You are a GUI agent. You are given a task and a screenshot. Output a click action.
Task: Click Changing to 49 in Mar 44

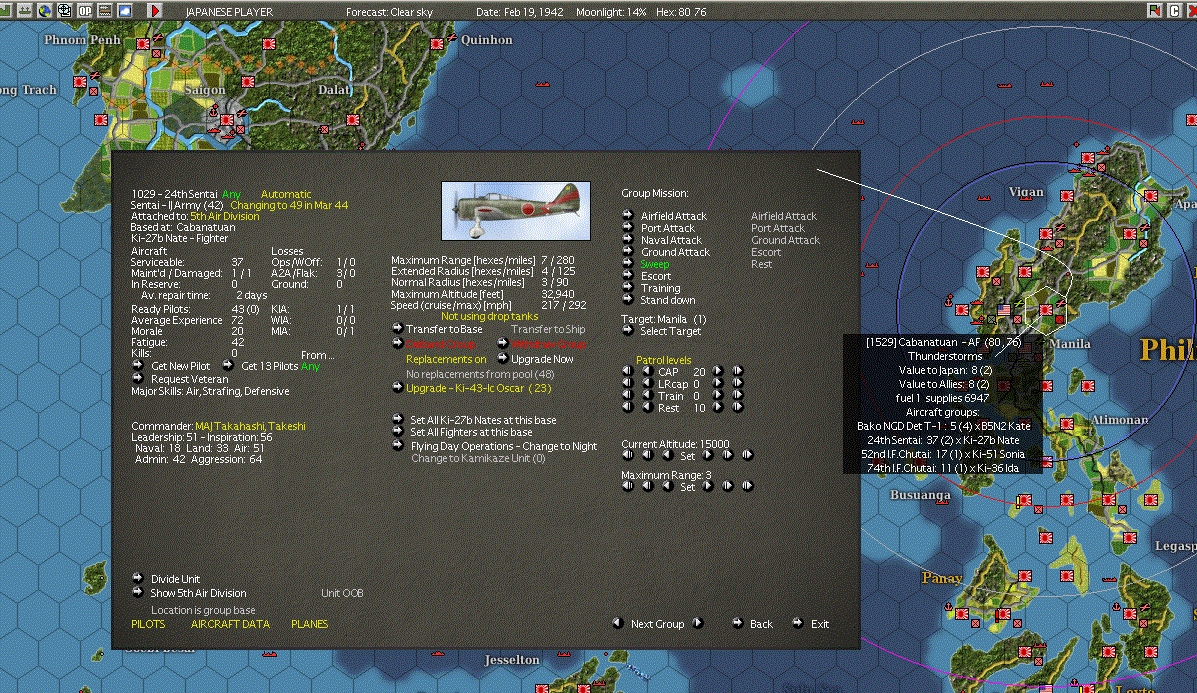click(x=289, y=205)
